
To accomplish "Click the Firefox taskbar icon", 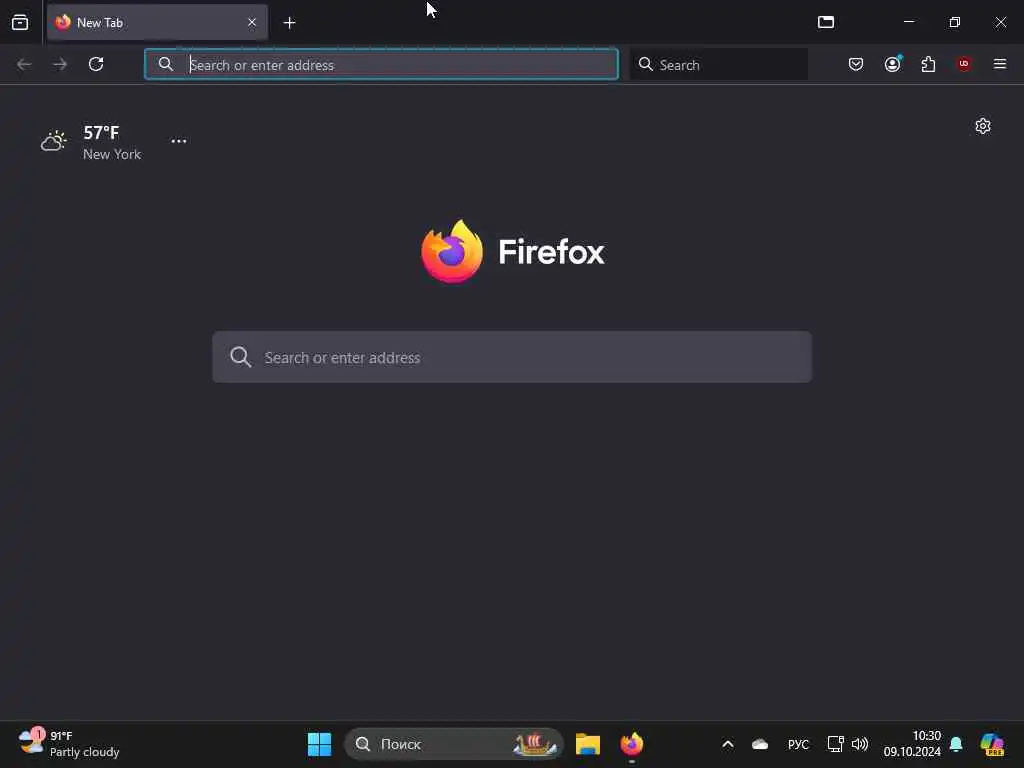I will coord(632,744).
